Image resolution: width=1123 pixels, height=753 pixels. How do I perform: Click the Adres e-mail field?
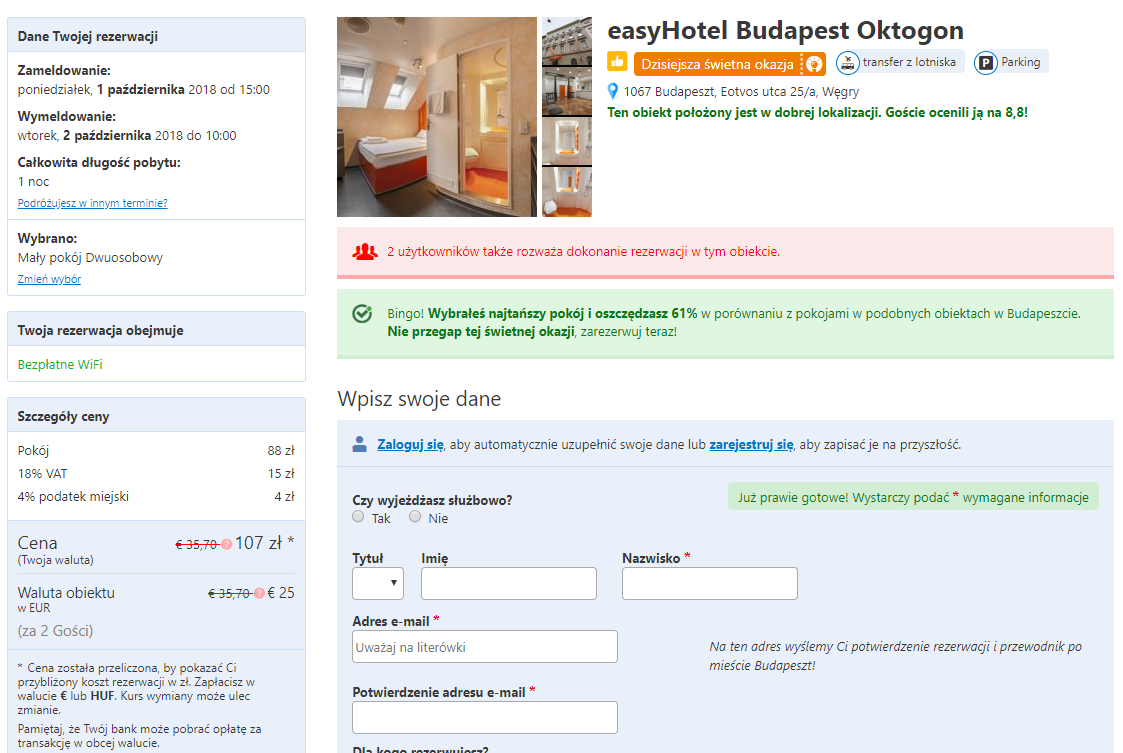484,646
